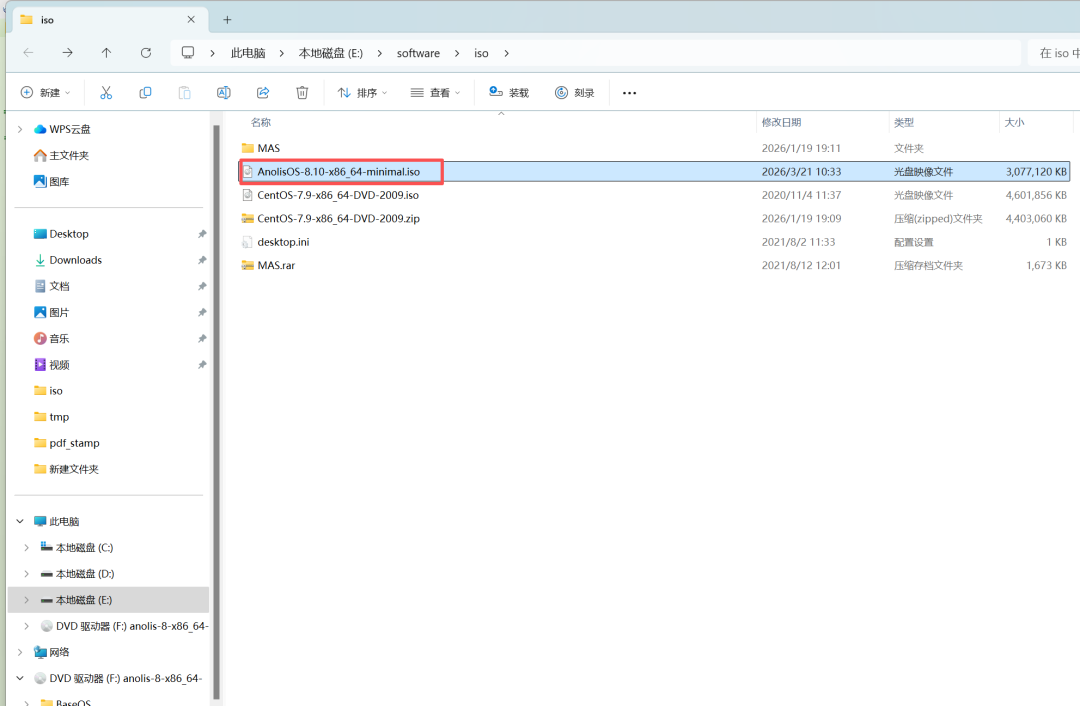
Task: Select the iso tab title
Action: point(47,20)
